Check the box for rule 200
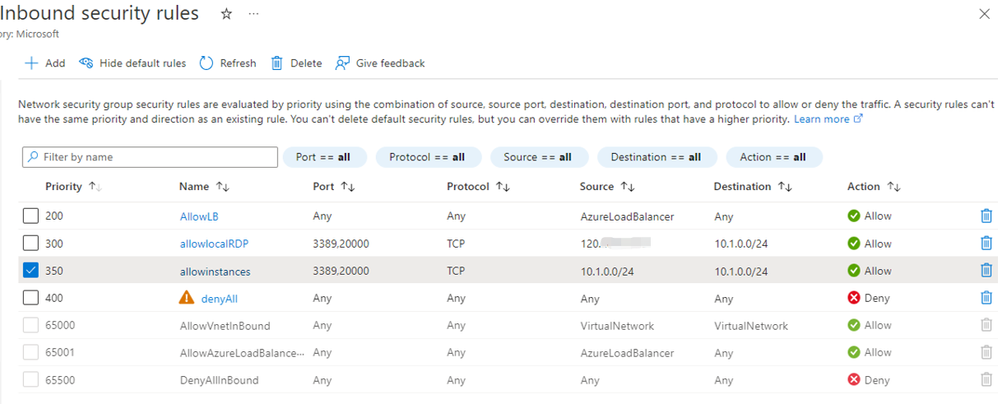Image resolution: width=998 pixels, height=404 pixels. [31, 216]
